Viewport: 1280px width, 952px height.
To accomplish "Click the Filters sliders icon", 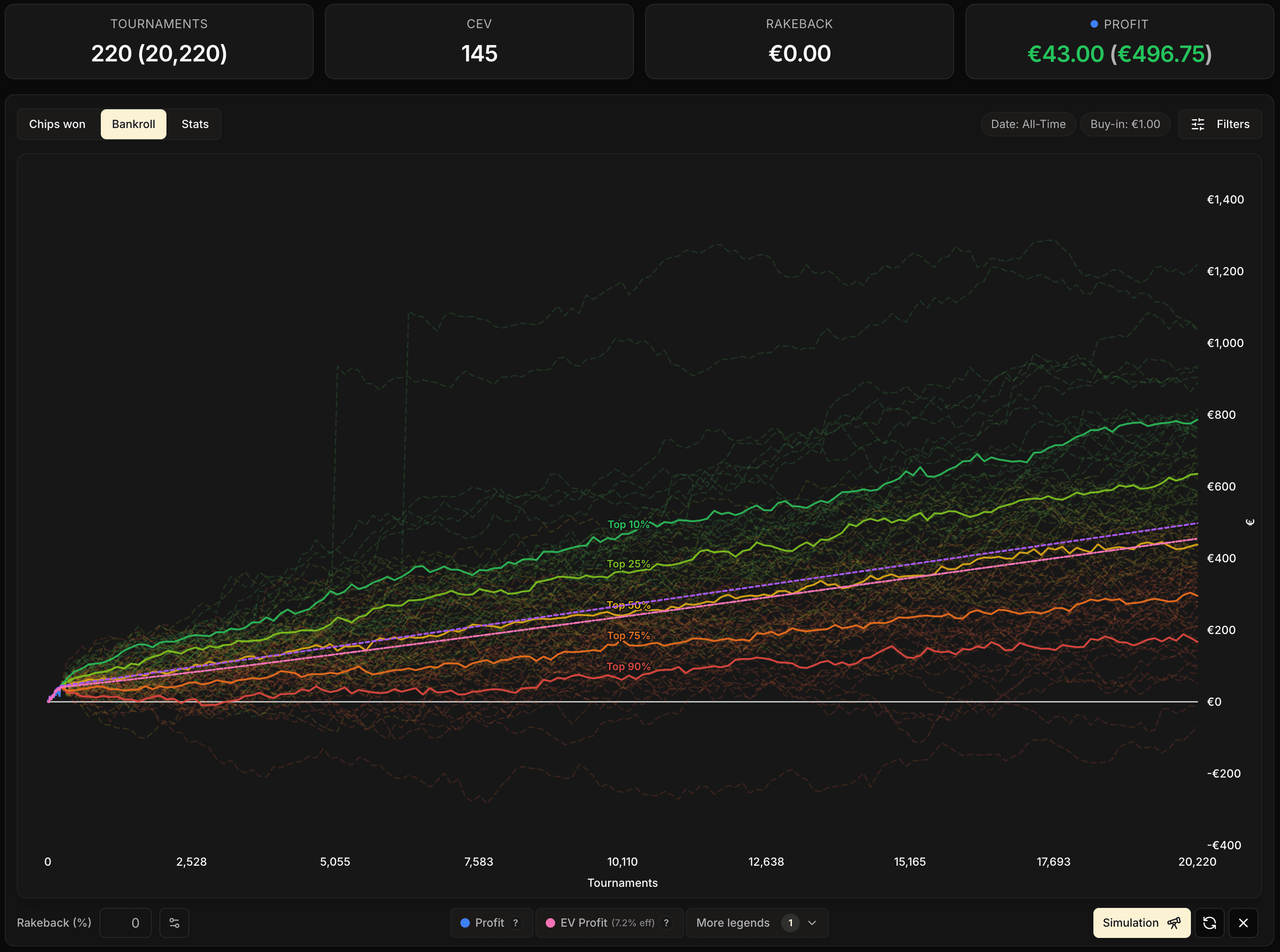I will coord(1197,124).
